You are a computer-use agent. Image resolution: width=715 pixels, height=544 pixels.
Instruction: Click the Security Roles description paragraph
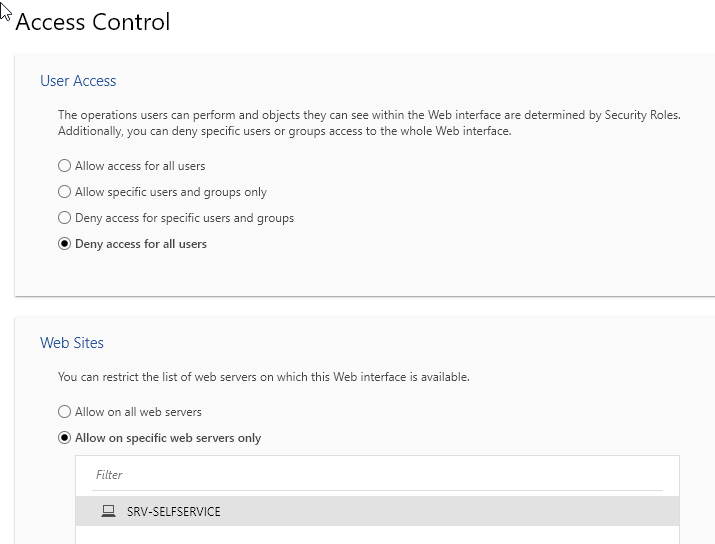[368, 123]
